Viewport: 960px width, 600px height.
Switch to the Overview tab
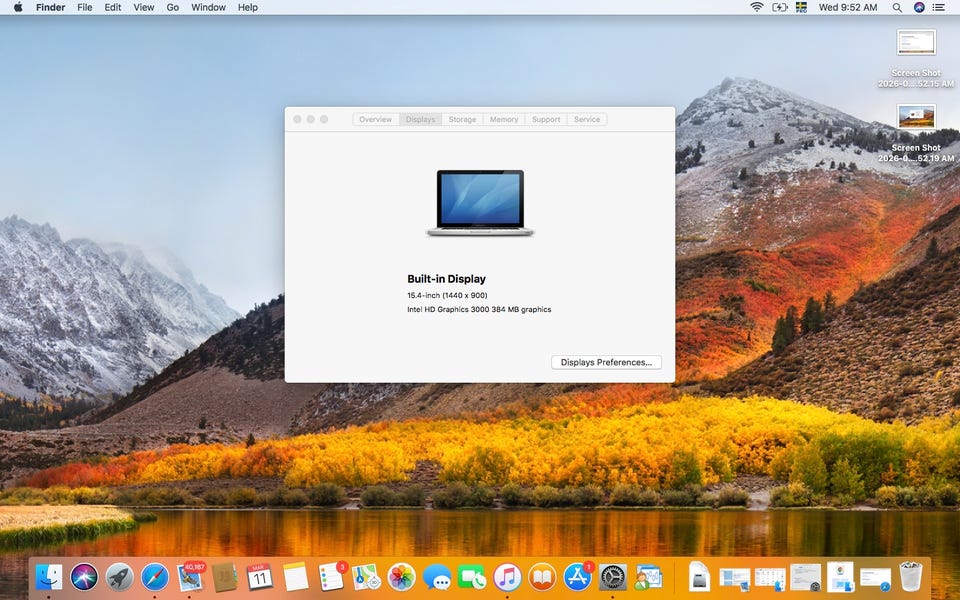(x=375, y=119)
